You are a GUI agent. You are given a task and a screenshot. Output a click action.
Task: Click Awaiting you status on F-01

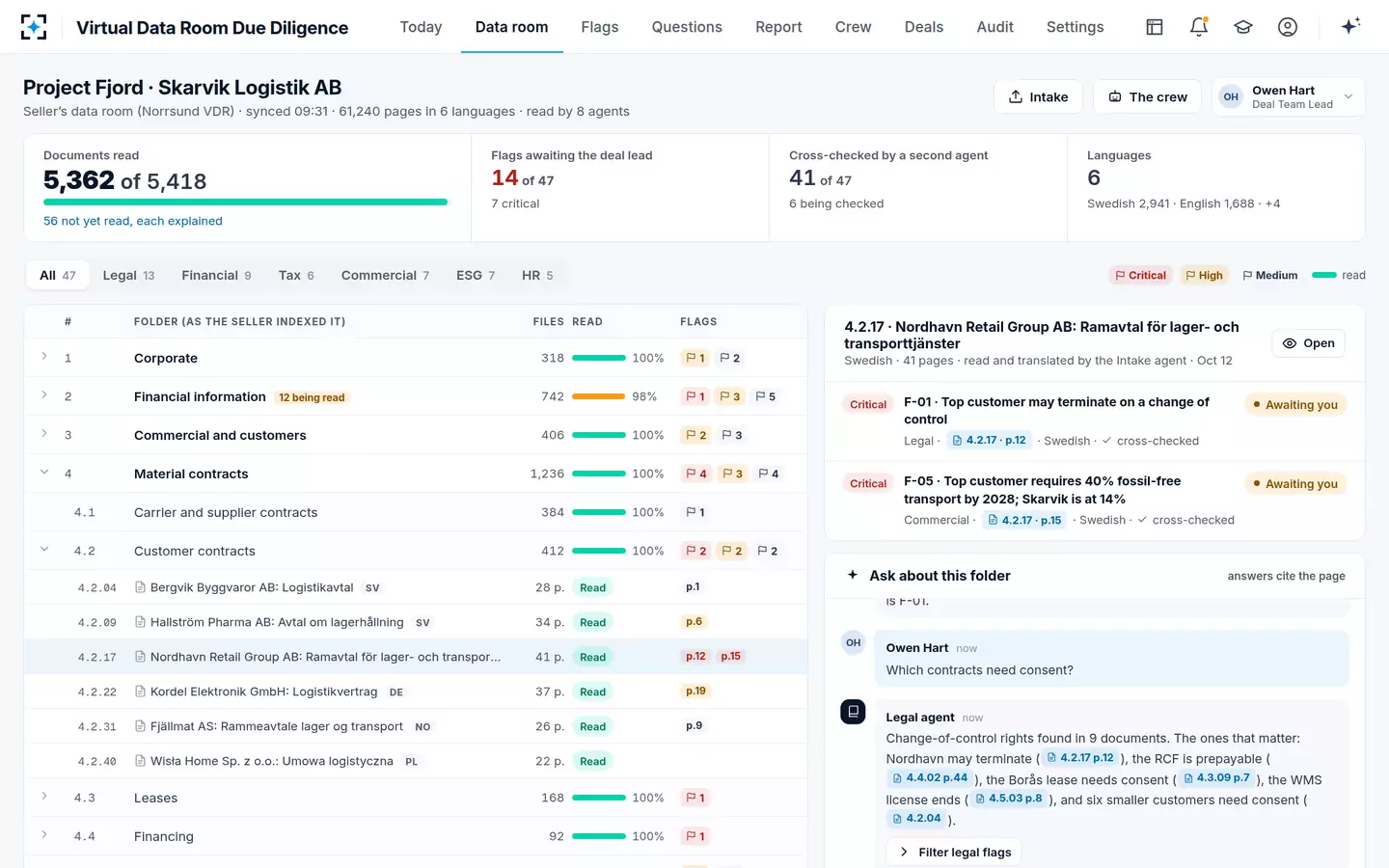click(x=1294, y=405)
